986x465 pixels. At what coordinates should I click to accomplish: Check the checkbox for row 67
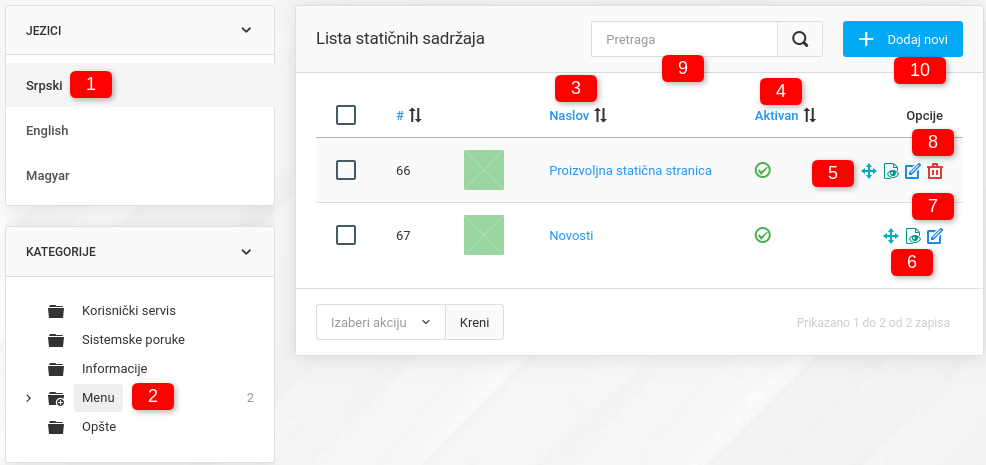[x=346, y=235]
